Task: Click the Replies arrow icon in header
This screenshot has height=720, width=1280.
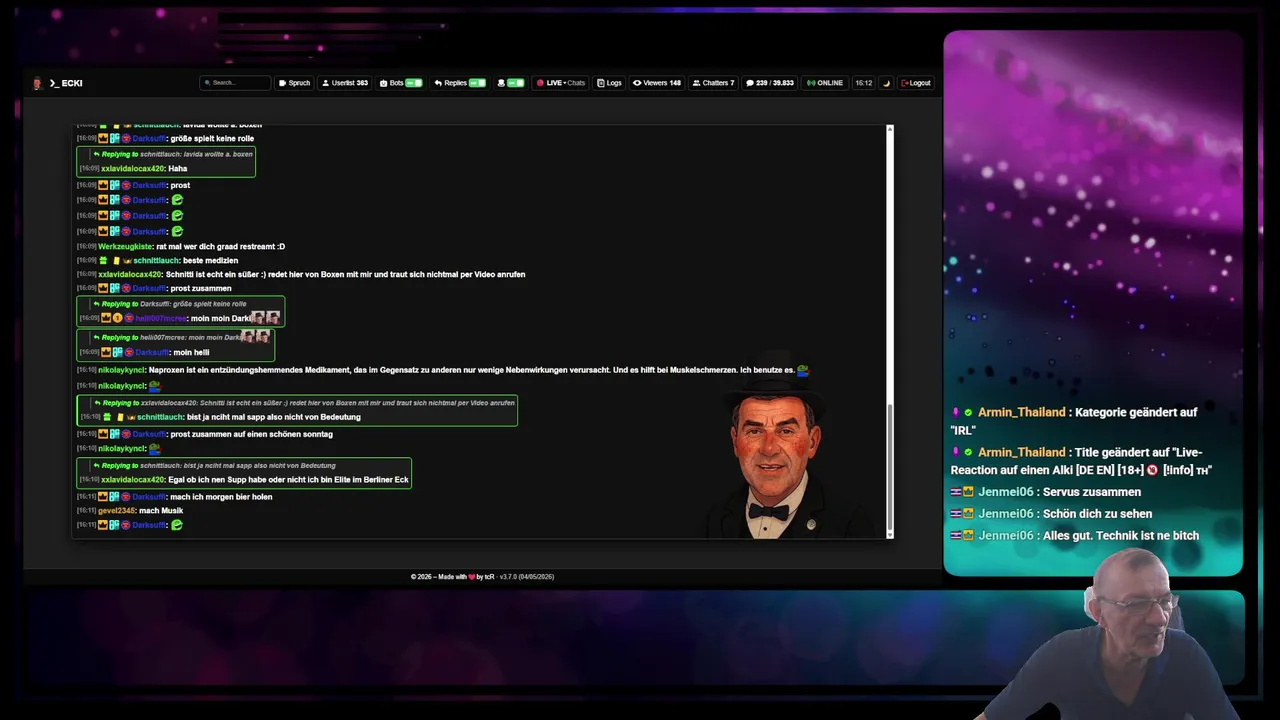Action: point(438,83)
